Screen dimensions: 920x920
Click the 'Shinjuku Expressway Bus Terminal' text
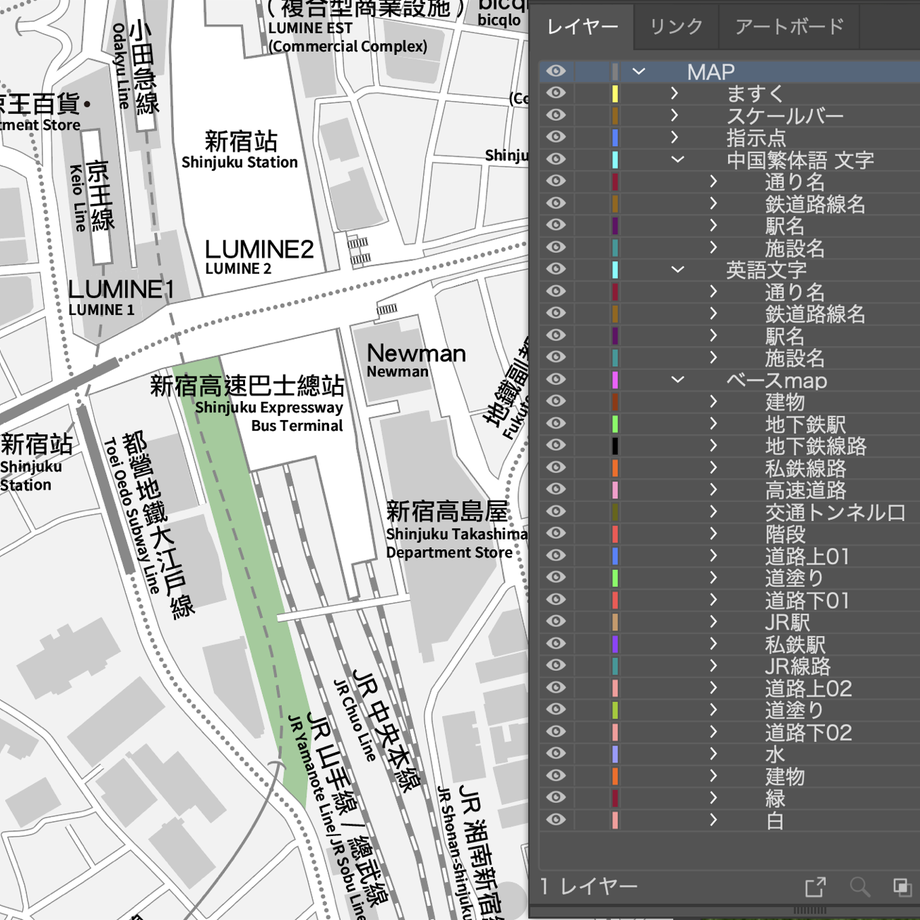[269, 416]
